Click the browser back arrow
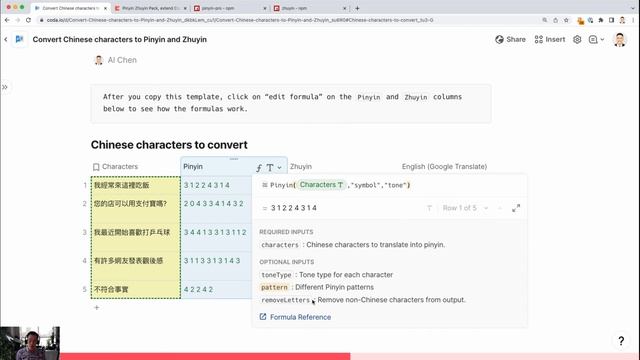640x360 pixels. [x=7, y=20]
